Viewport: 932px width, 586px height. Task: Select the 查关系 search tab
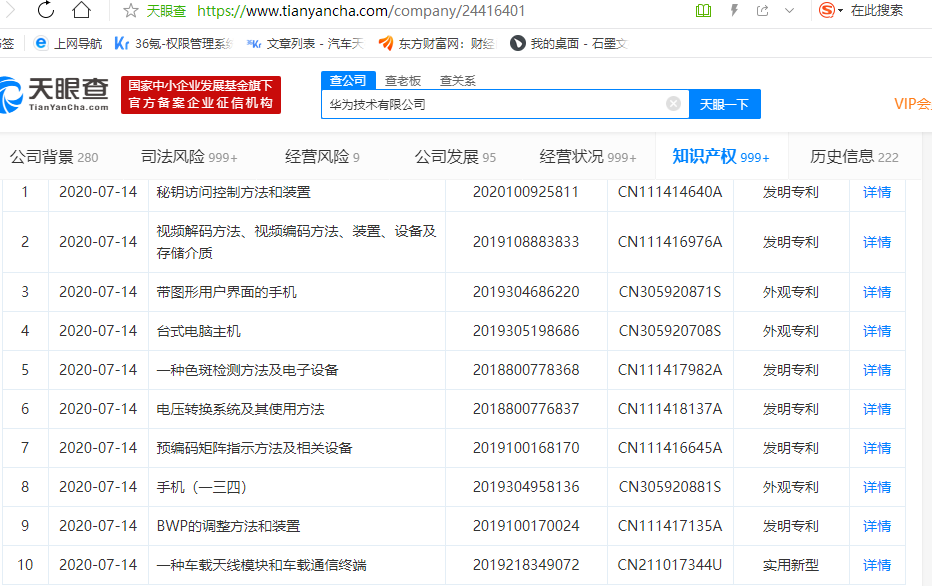[458, 81]
